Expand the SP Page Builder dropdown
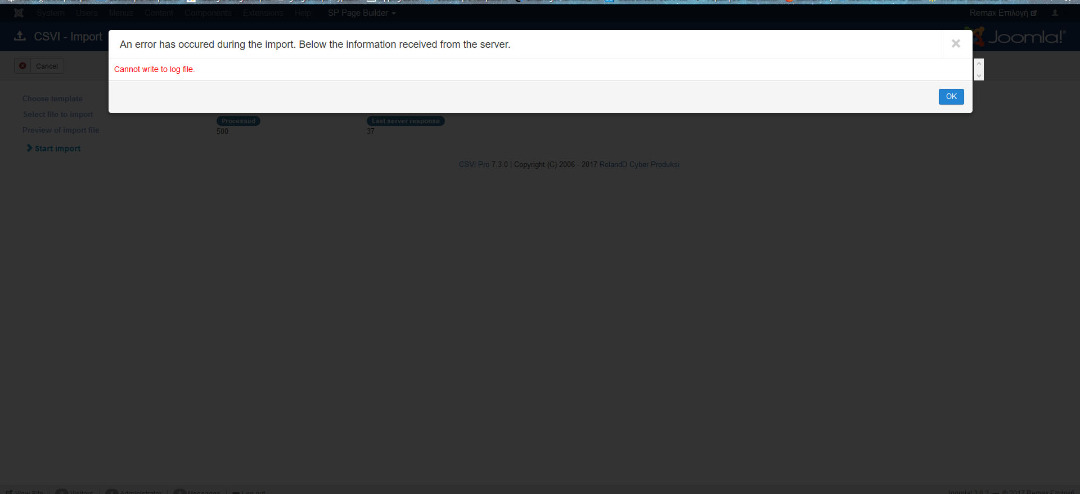Viewport: 1080px width, 494px height. tap(361, 13)
